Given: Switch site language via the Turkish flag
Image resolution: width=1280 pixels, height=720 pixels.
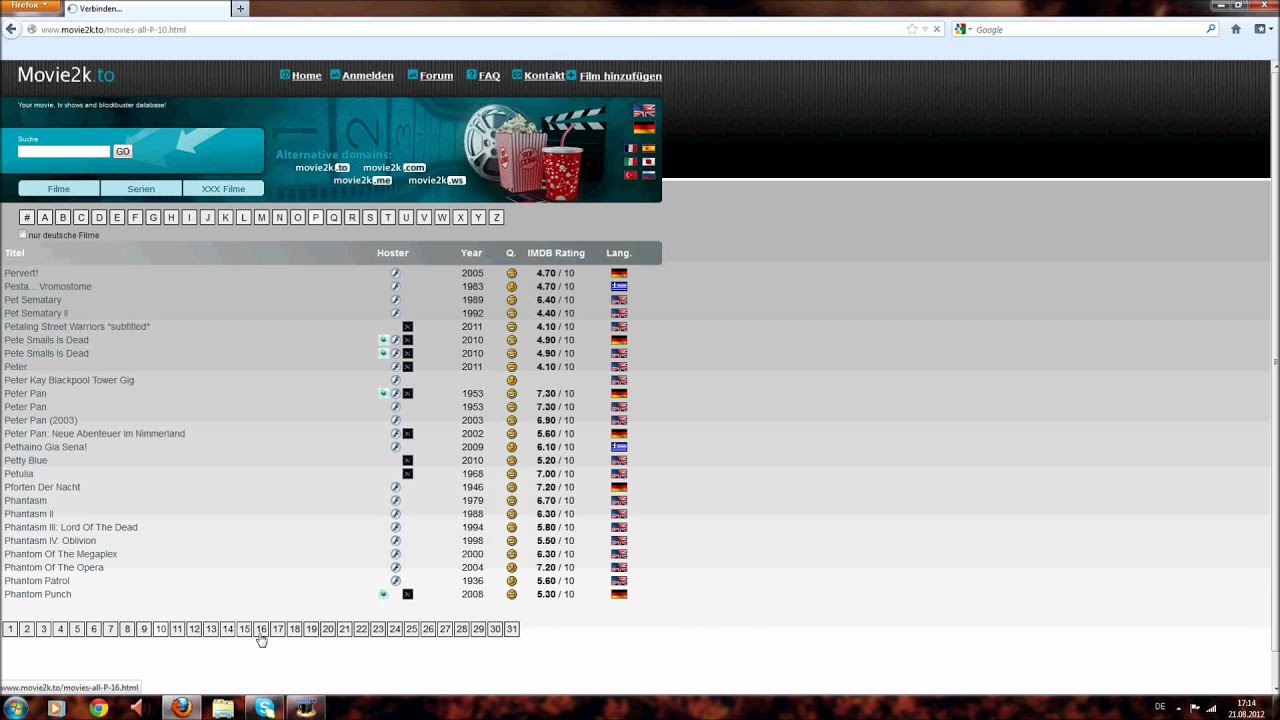Looking at the screenshot, I should tap(630, 175).
